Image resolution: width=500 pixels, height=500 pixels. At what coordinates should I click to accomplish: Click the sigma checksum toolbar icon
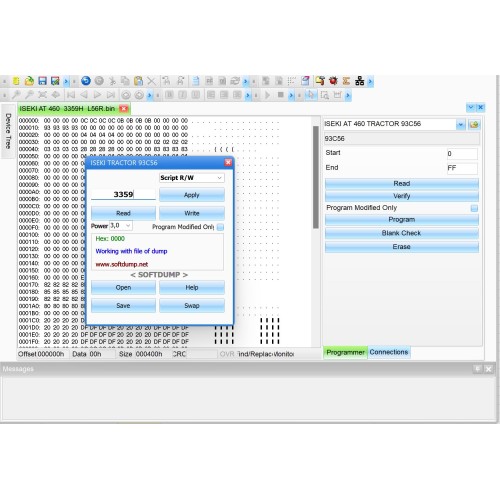click(x=346, y=81)
